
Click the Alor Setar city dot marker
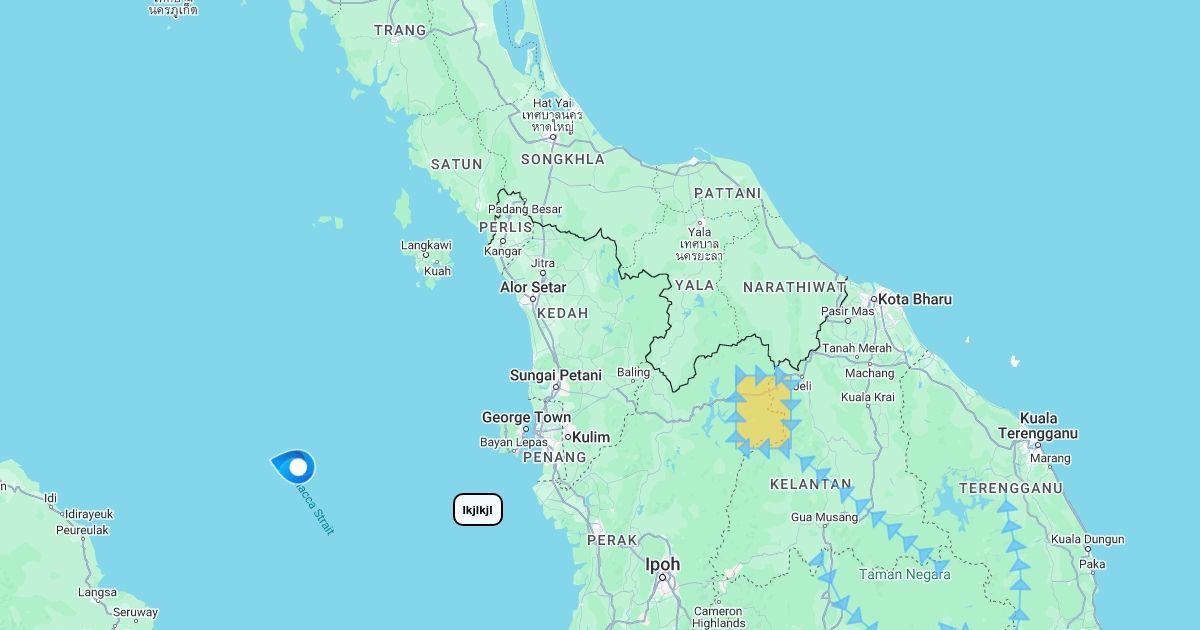coord(534,299)
